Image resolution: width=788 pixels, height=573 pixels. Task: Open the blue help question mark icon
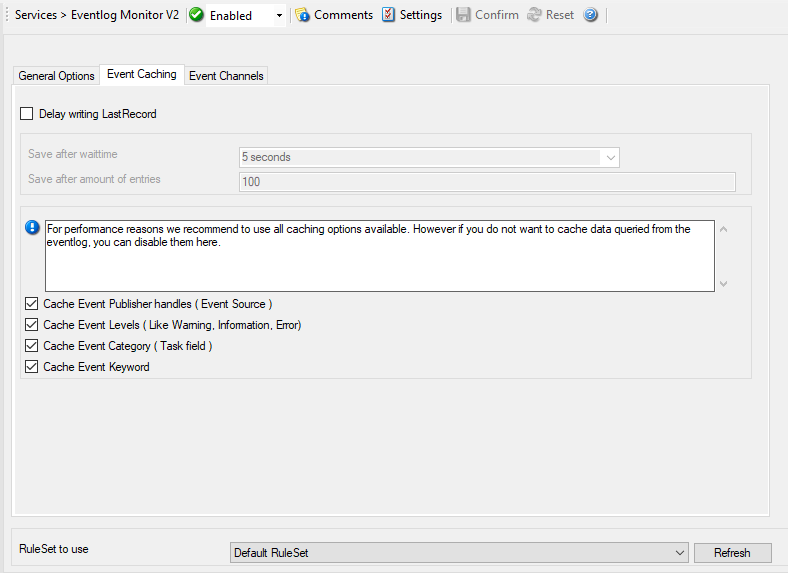pos(591,15)
